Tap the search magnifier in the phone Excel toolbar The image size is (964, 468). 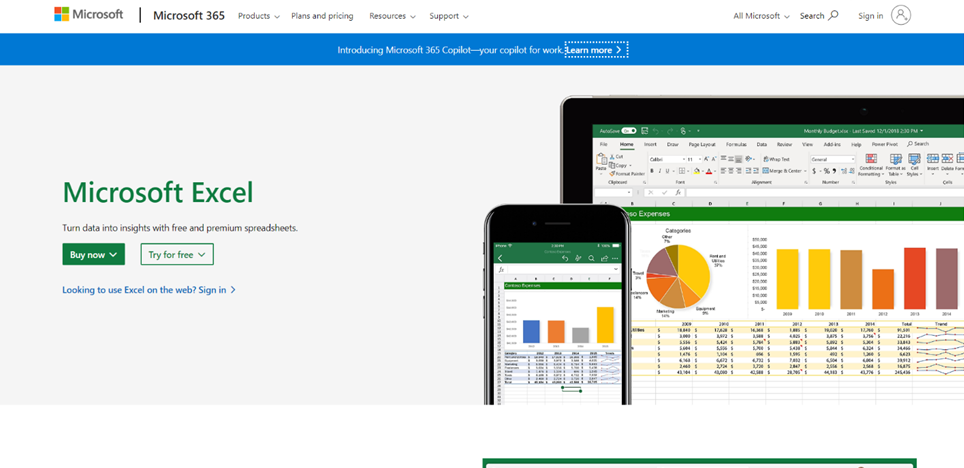pos(591,258)
